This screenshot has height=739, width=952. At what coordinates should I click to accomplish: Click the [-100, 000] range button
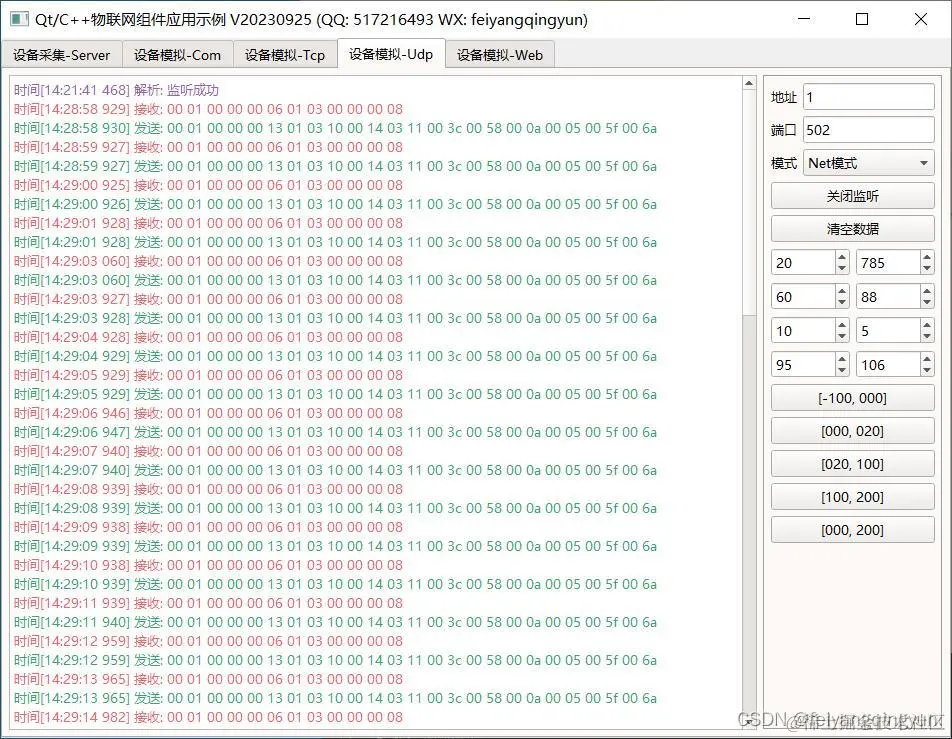tap(852, 397)
